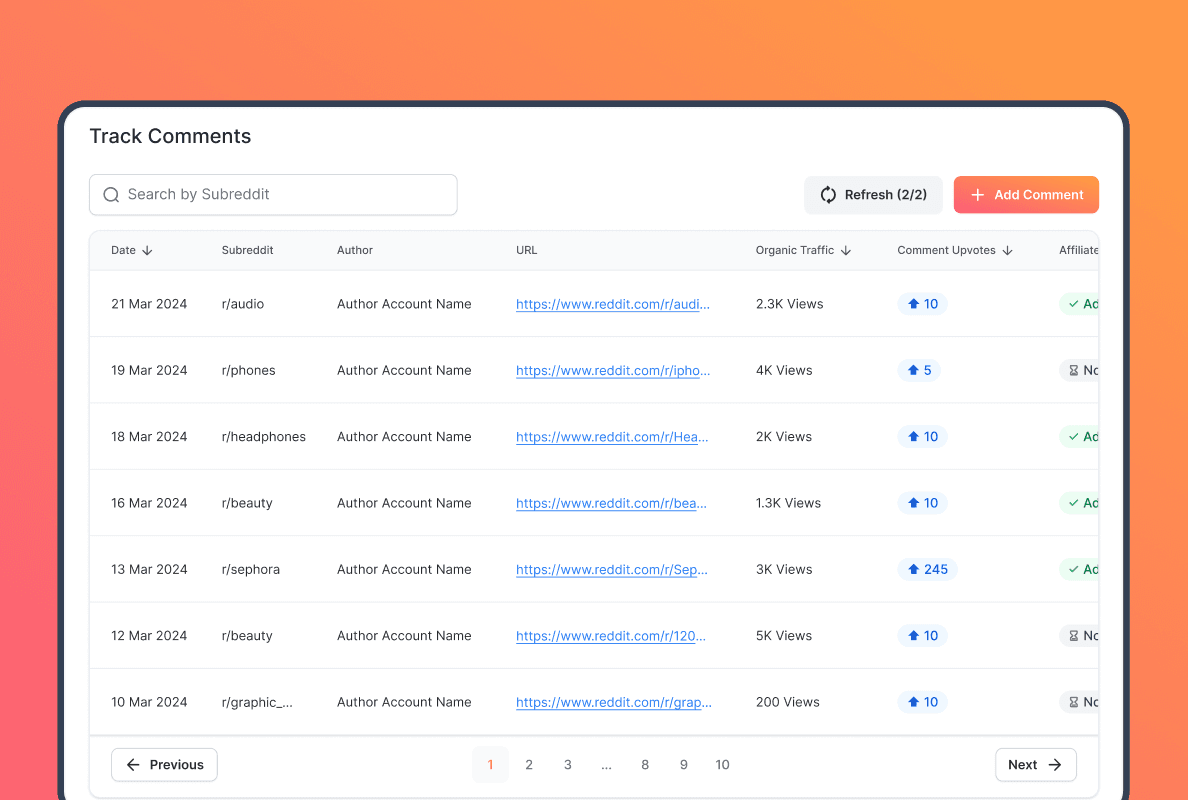Image resolution: width=1188 pixels, height=800 pixels.
Task: Click upvote badge in r/graphic_ row
Action: click(x=922, y=702)
